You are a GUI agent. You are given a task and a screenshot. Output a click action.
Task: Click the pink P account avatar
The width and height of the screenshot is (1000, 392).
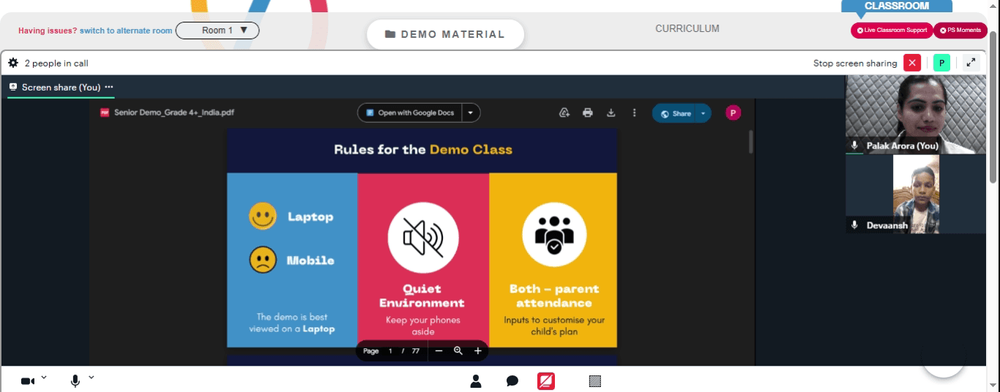[x=733, y=113]
